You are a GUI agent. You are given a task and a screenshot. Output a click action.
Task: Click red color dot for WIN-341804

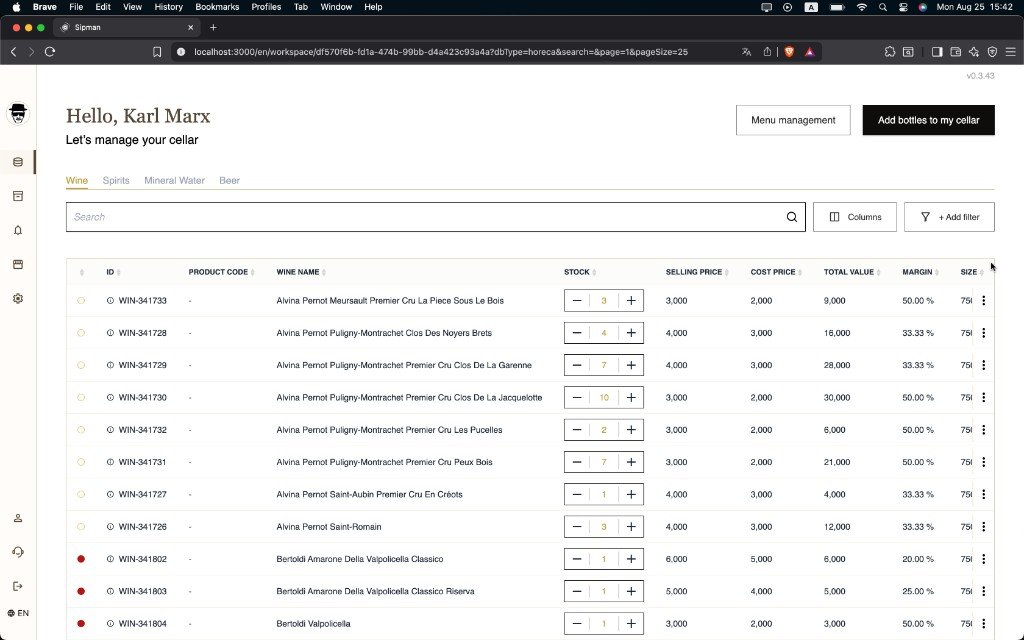coord(81,624)
